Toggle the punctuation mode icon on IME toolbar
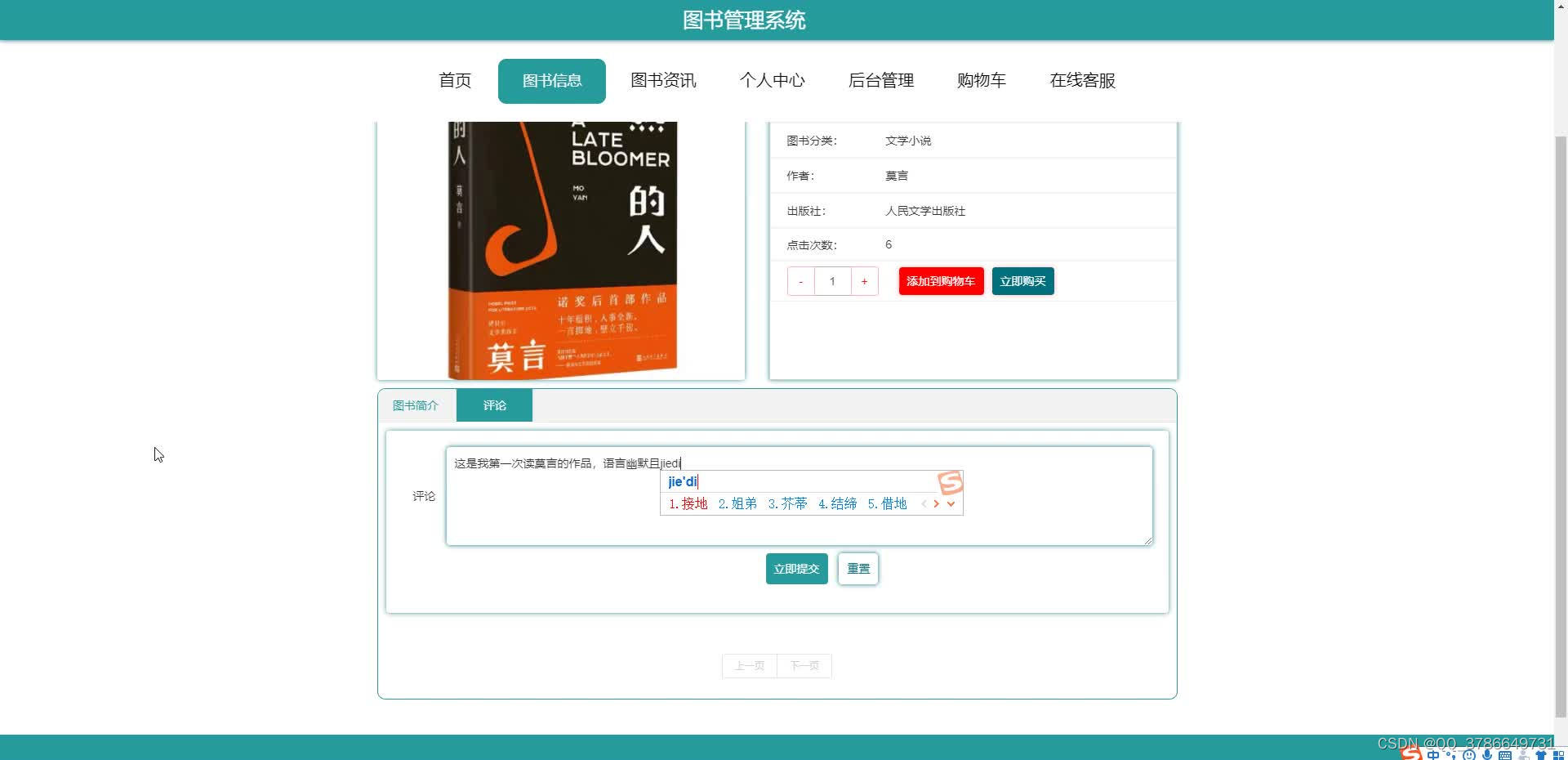 click(1451, 755)
